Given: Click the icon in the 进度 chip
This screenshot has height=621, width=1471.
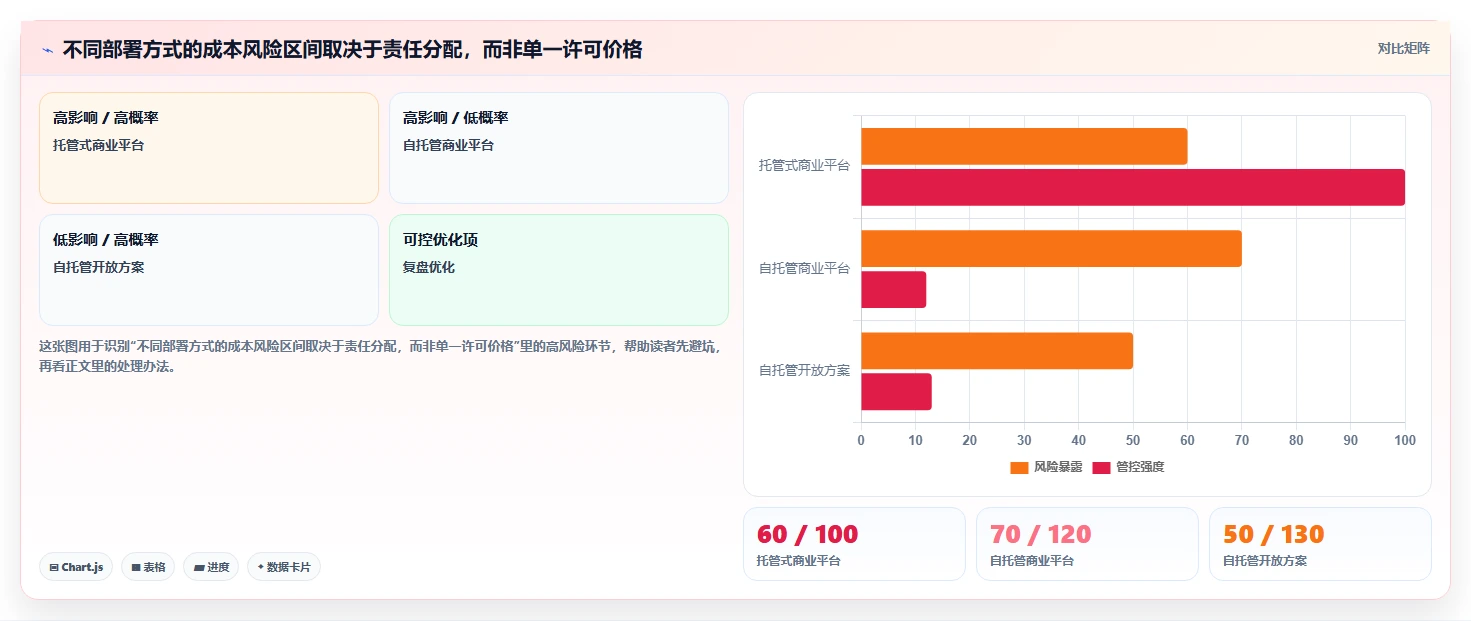Looking at the screenshot, I should 199,568.
